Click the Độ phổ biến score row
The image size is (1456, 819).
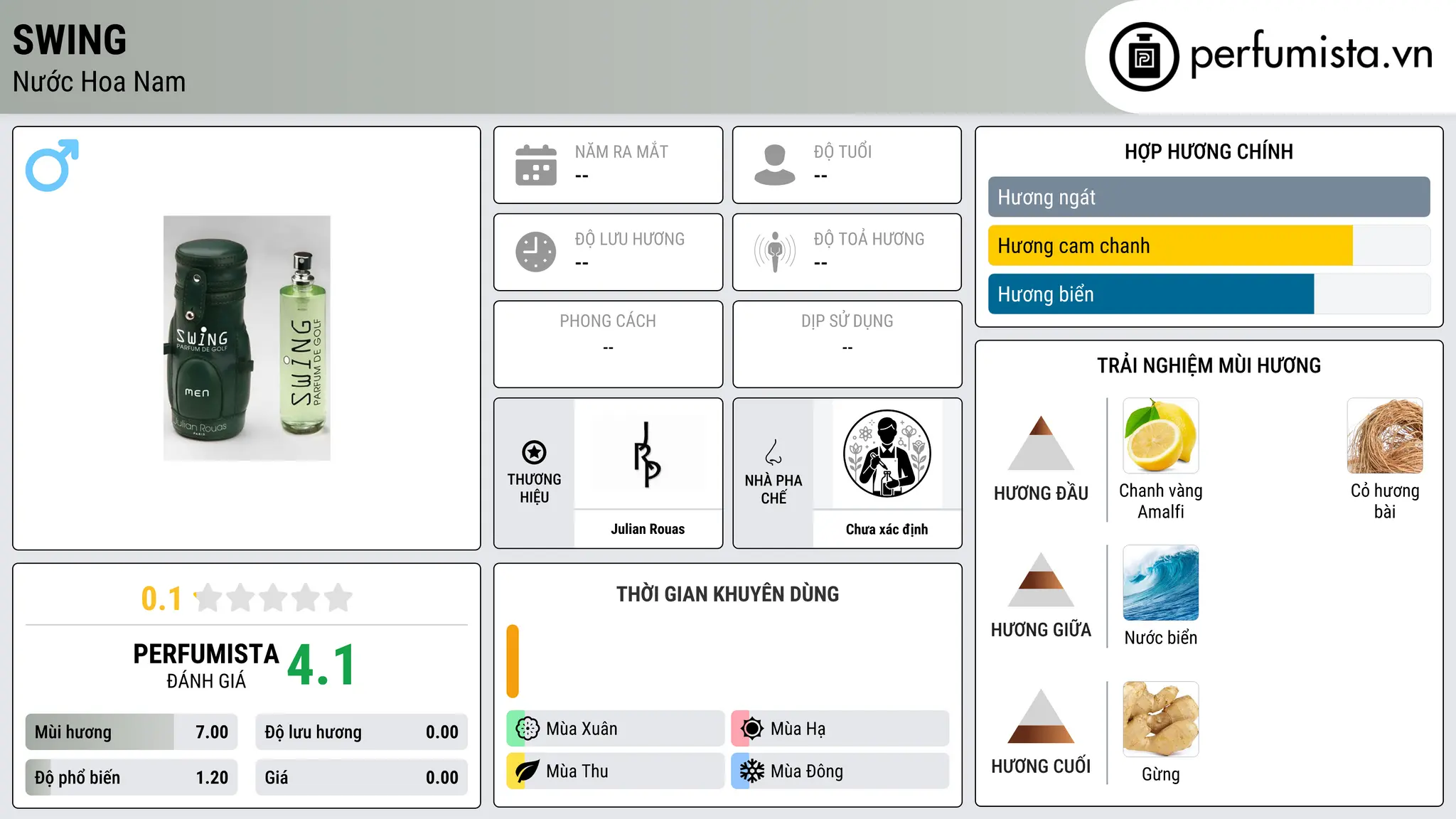132,778
